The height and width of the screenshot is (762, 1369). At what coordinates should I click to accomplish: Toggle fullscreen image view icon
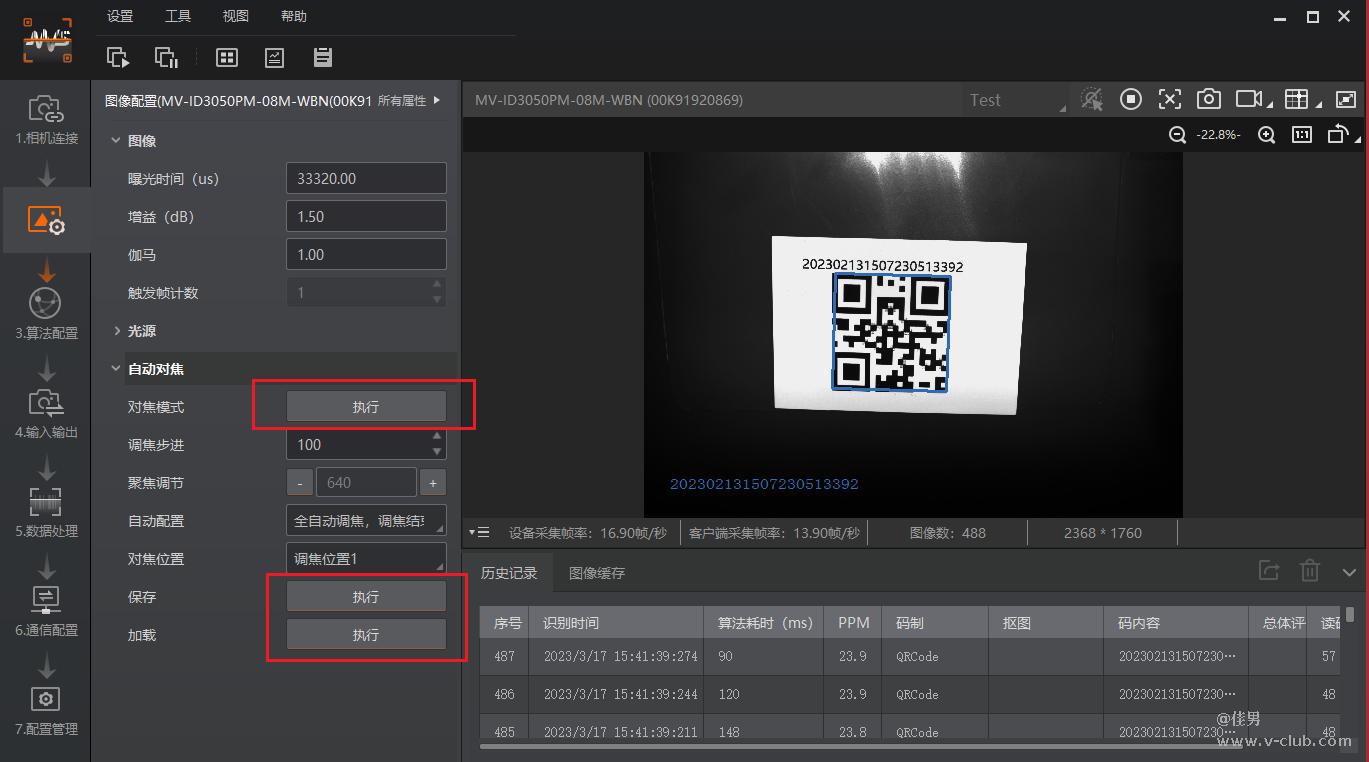pos(1346,99)
